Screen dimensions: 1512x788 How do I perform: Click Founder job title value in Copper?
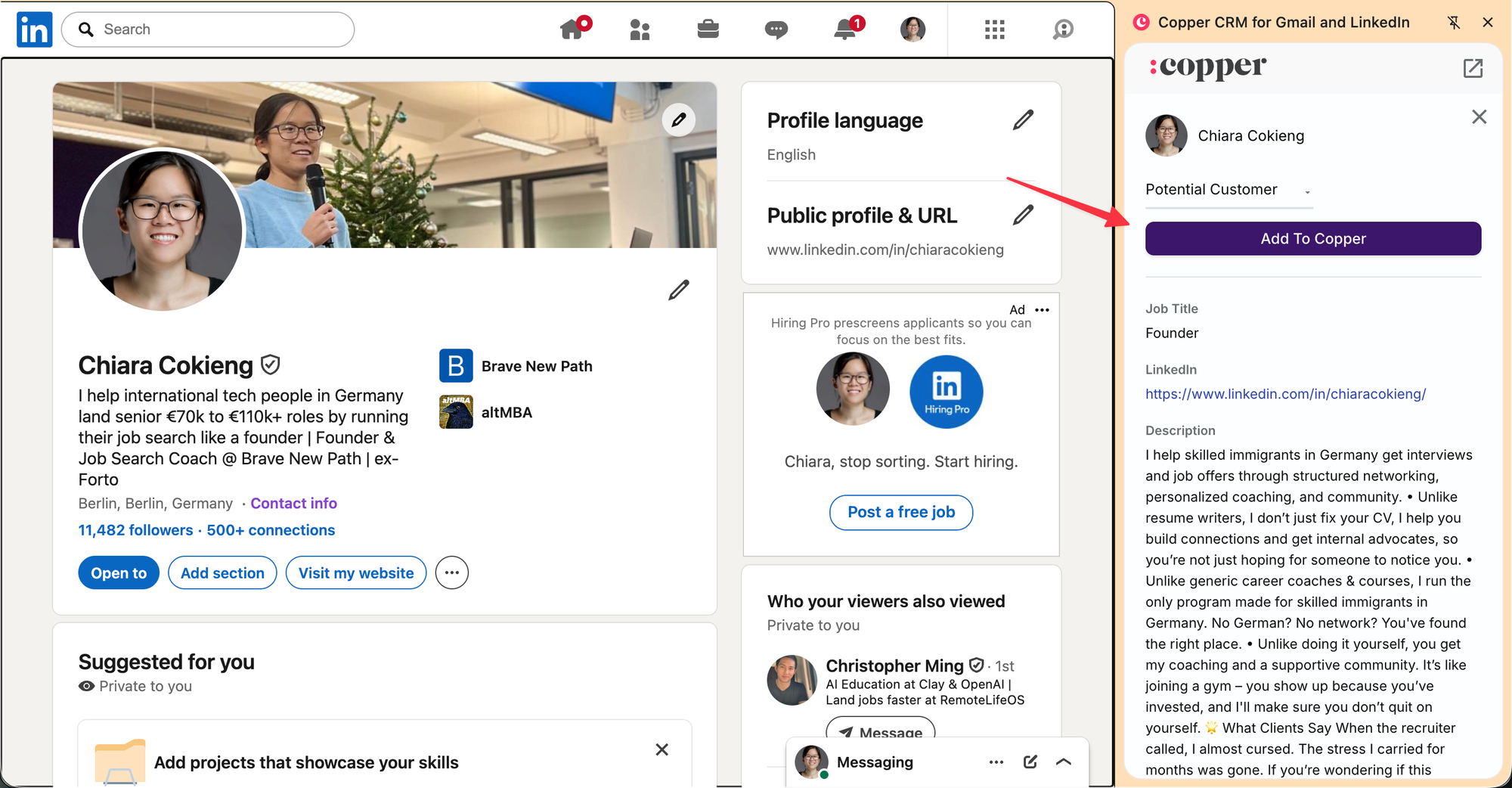[x=1172, y=334]
